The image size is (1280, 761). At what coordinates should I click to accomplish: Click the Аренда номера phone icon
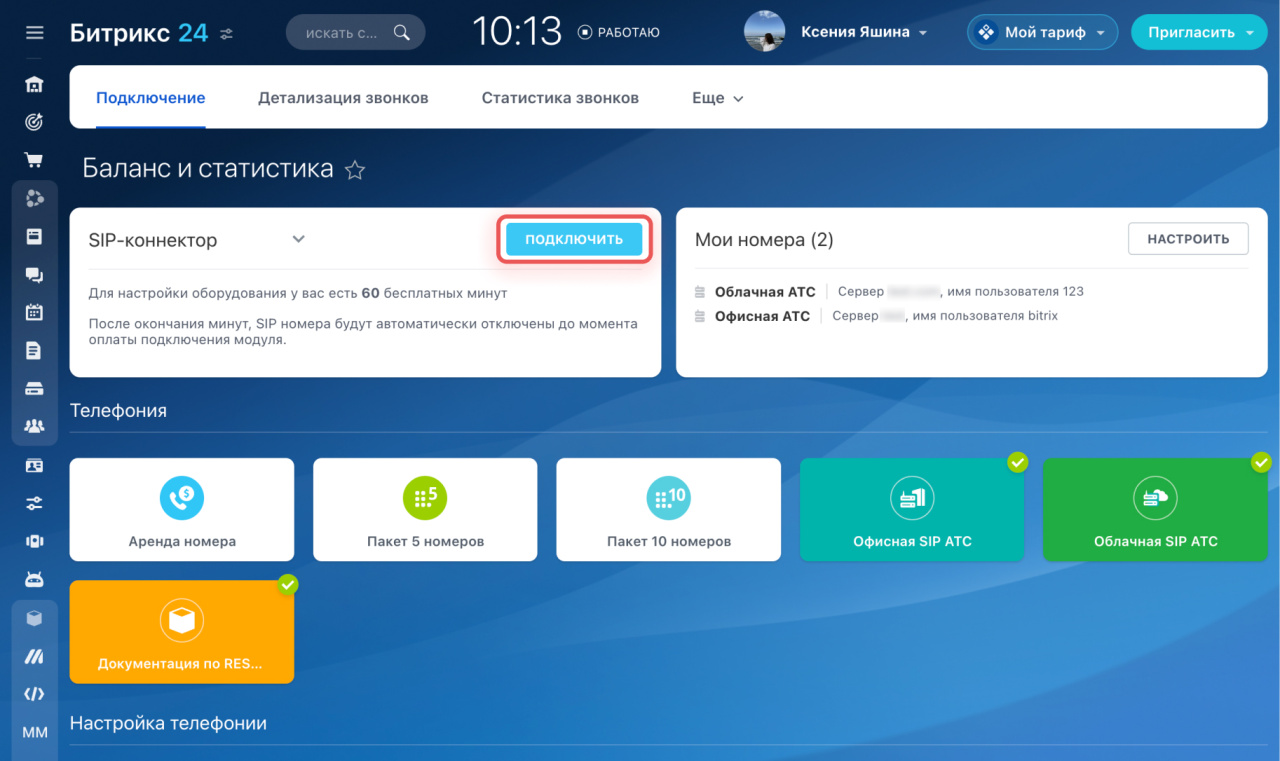pos(181,497)
